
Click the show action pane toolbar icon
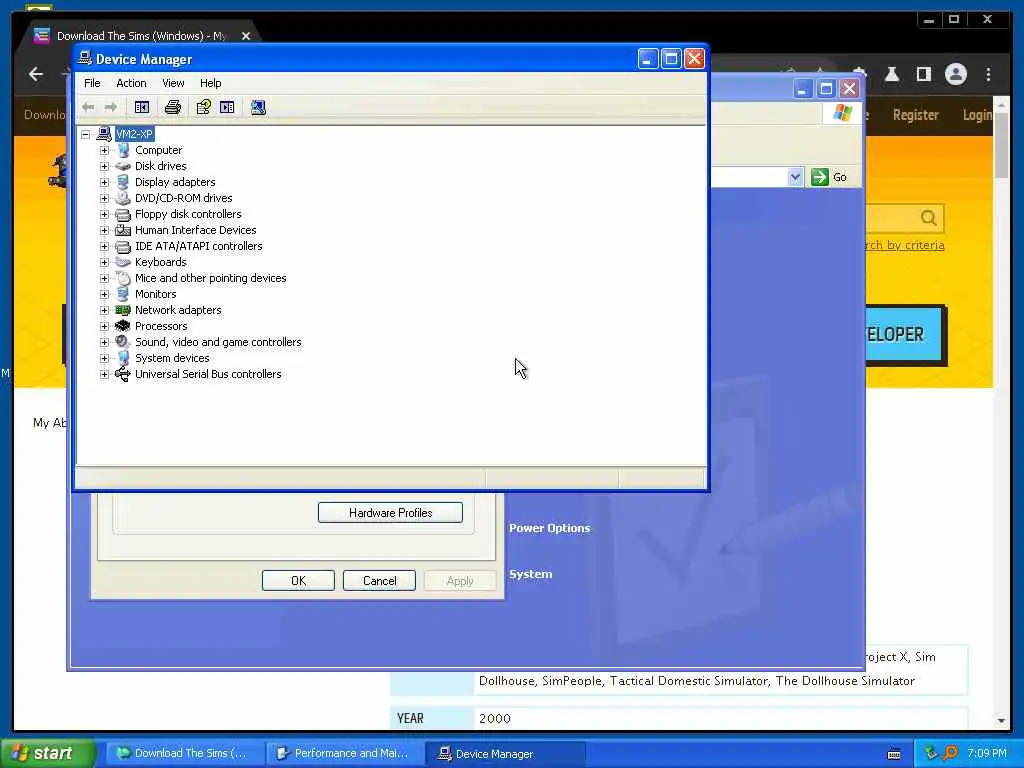pos(227,107)
